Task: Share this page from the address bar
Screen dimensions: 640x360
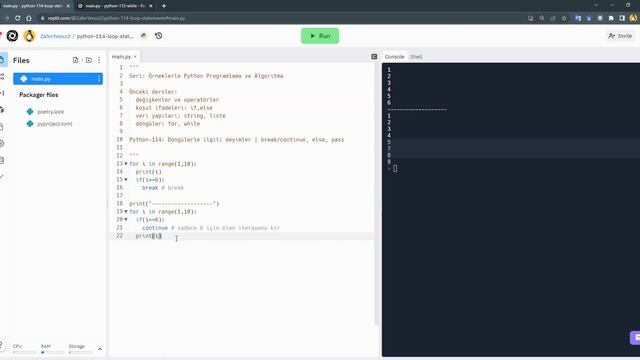Action: coord(553,18)
